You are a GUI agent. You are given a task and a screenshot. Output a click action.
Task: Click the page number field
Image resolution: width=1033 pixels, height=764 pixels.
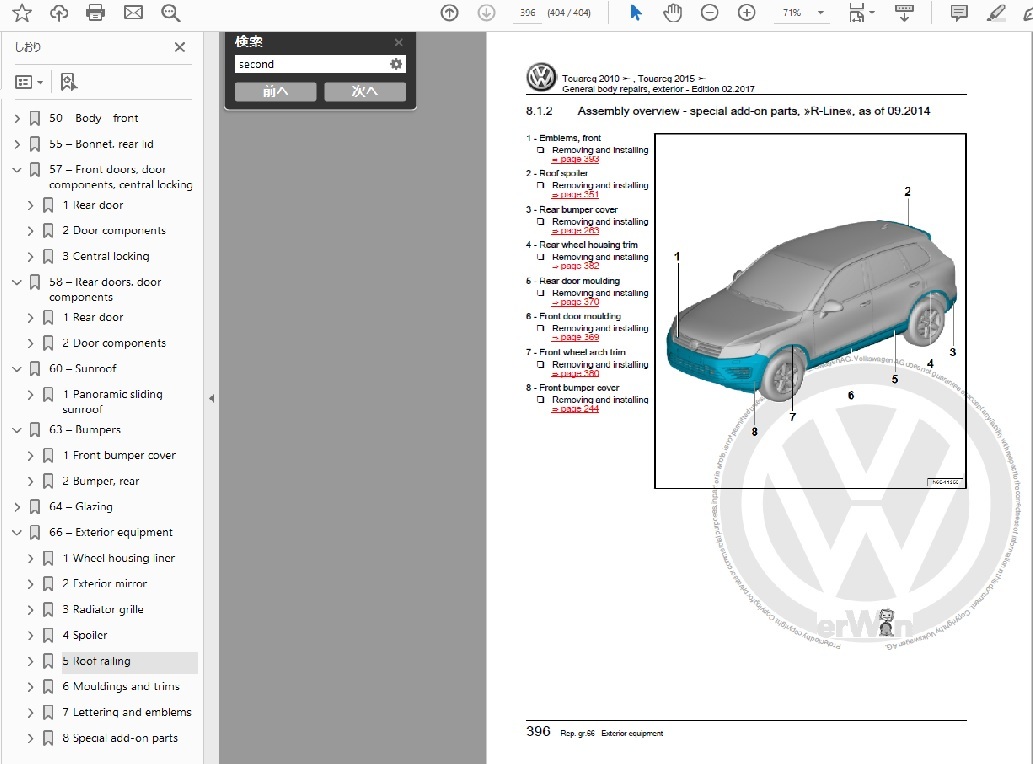(528, 13)
